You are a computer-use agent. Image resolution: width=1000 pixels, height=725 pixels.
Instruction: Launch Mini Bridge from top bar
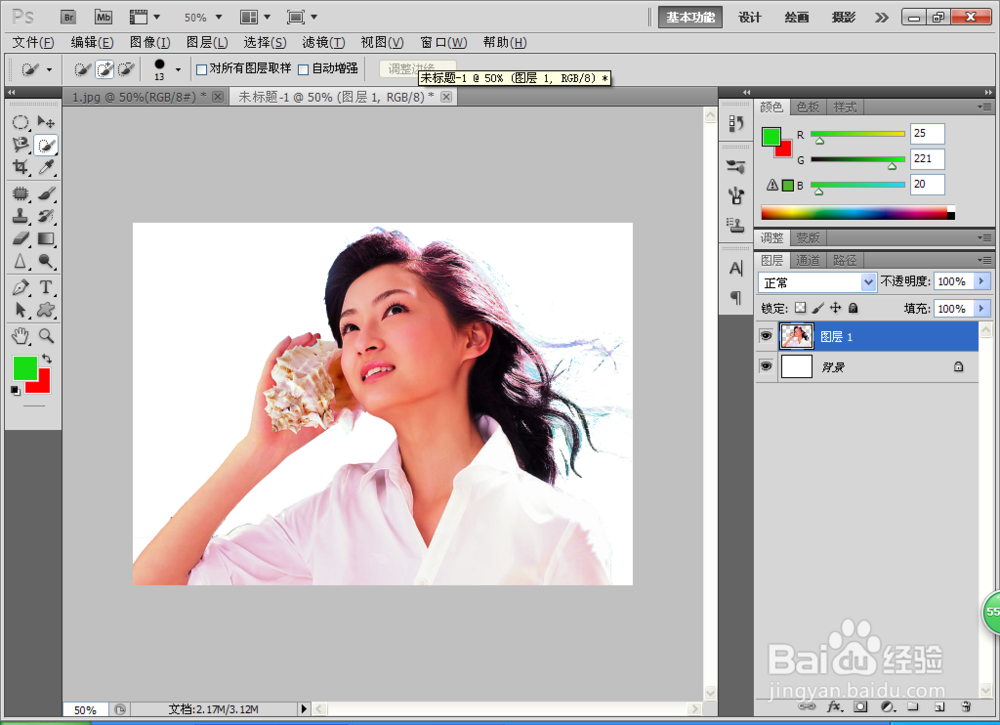coord(103,17)
